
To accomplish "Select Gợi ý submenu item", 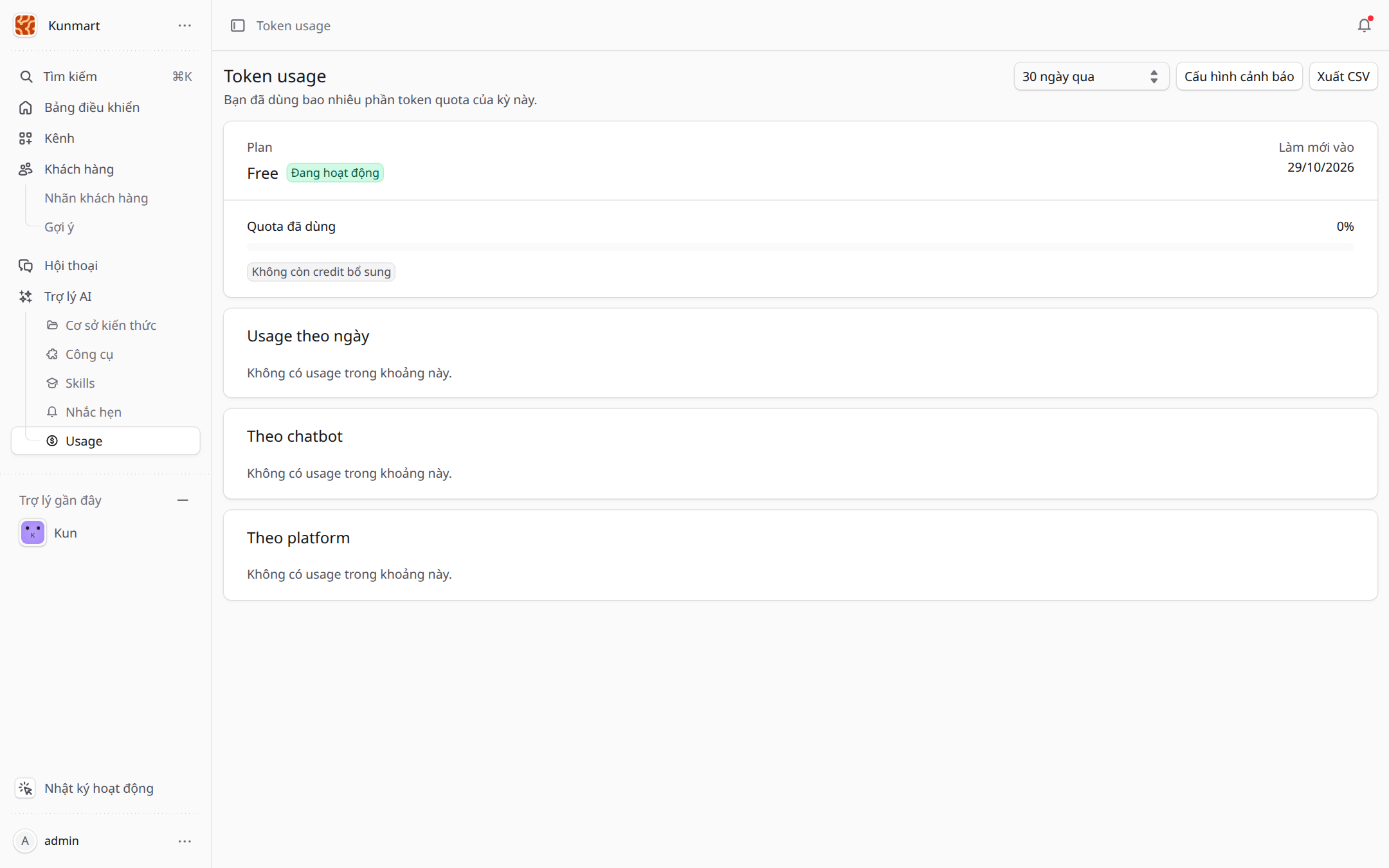I will pyautogui.click(x=59, y=227).
